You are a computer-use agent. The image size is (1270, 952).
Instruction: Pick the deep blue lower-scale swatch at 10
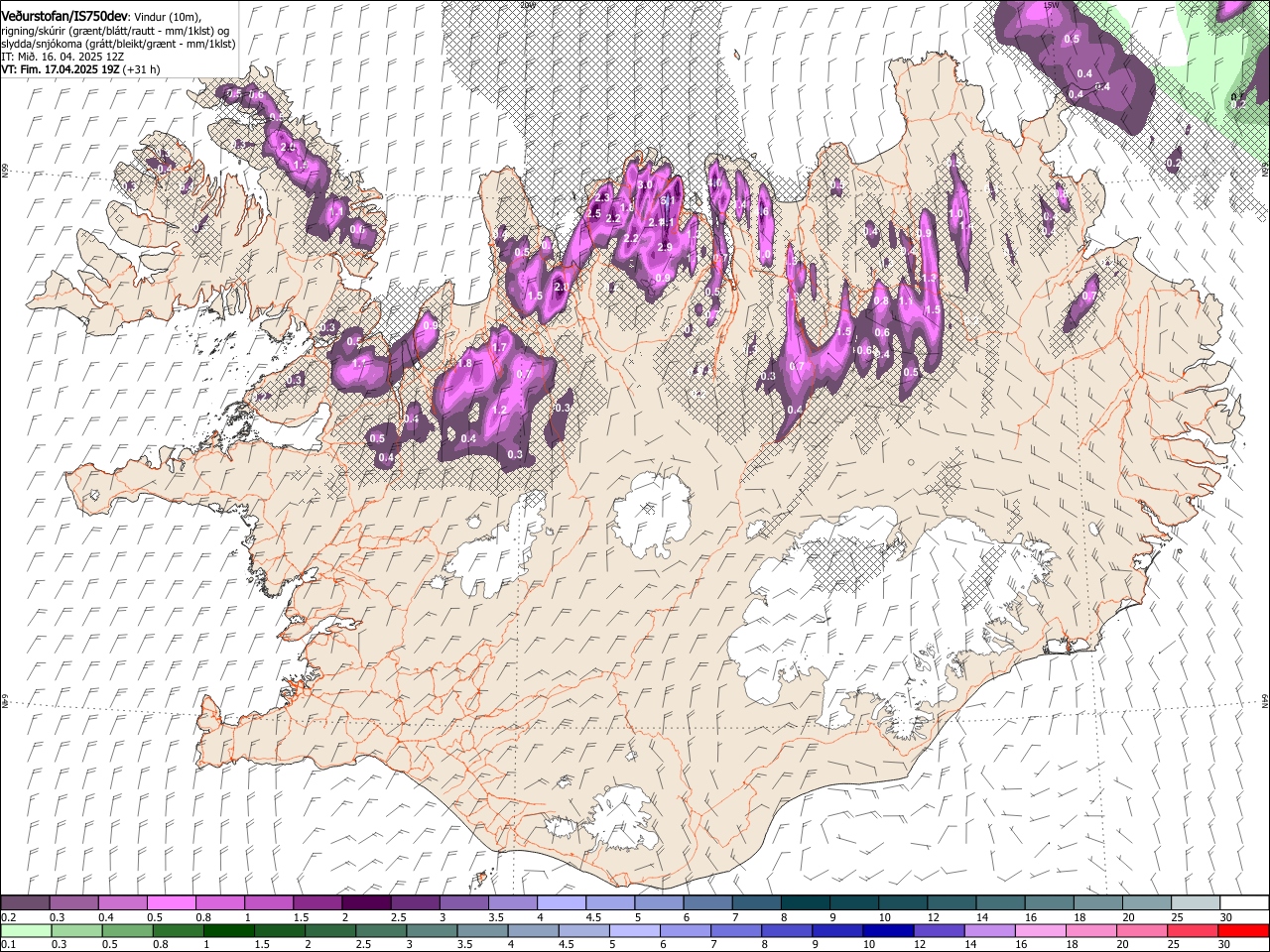point(889,930)
